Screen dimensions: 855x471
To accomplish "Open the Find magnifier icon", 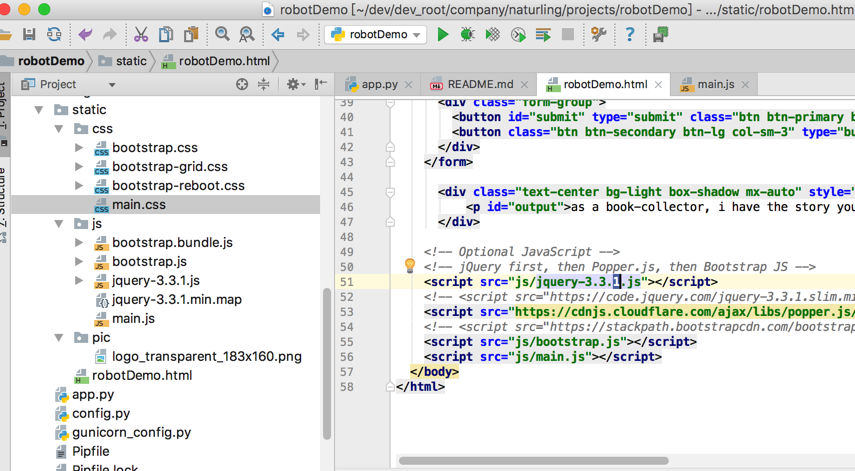I will 222,35.
